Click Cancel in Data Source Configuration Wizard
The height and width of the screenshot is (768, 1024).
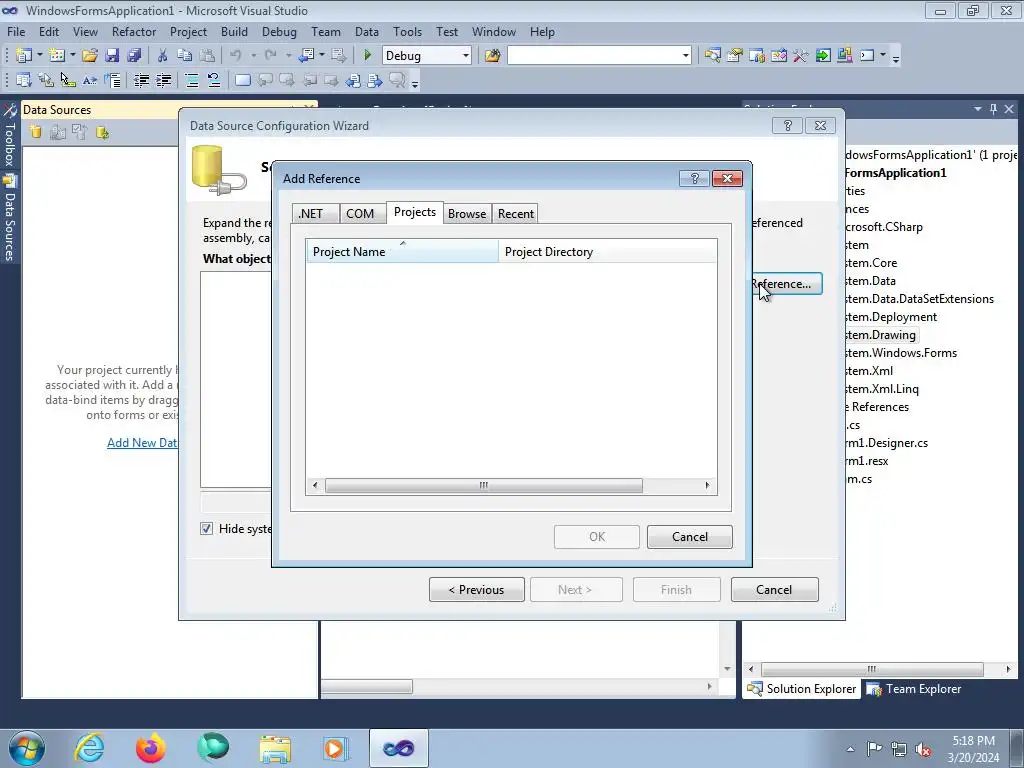[774, 589]
